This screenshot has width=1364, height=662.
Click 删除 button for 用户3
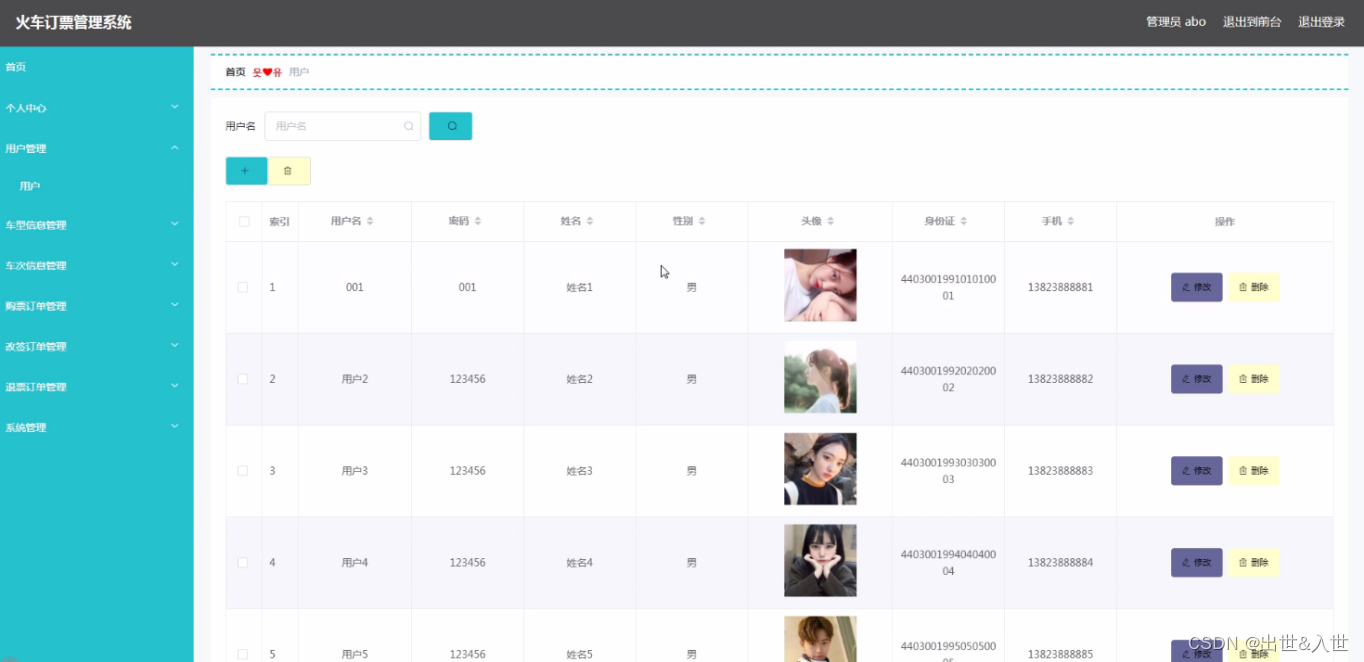point(1254,471)
